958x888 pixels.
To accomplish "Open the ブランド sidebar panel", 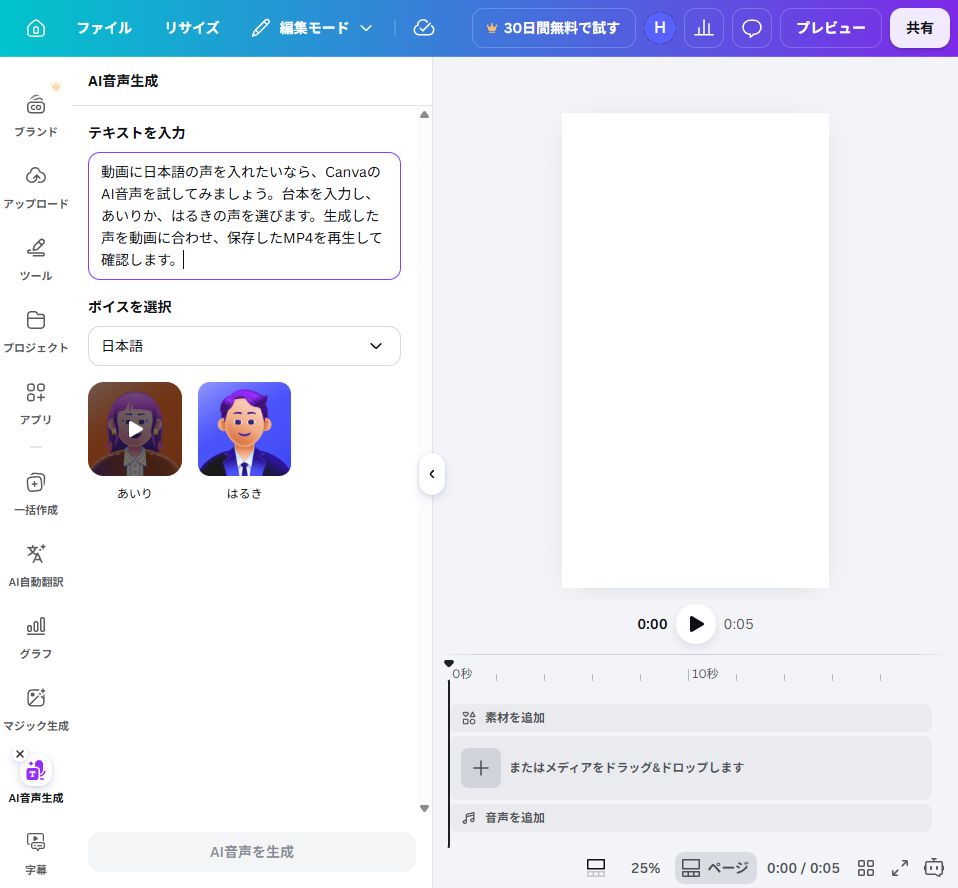I will point(36,116).
